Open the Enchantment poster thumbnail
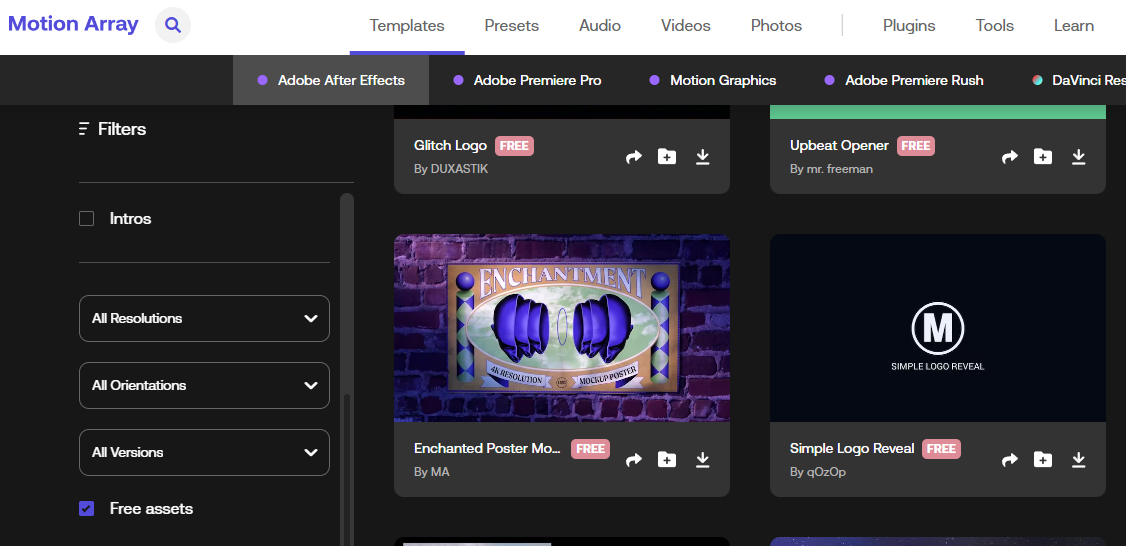Viewport: 1126px width, 546px height. (x=562, y=328)
